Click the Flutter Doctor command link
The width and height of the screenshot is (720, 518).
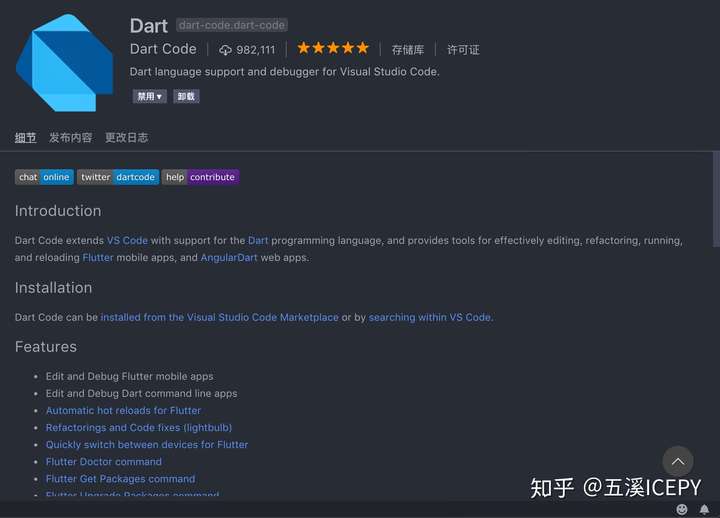tap(104, 462)
